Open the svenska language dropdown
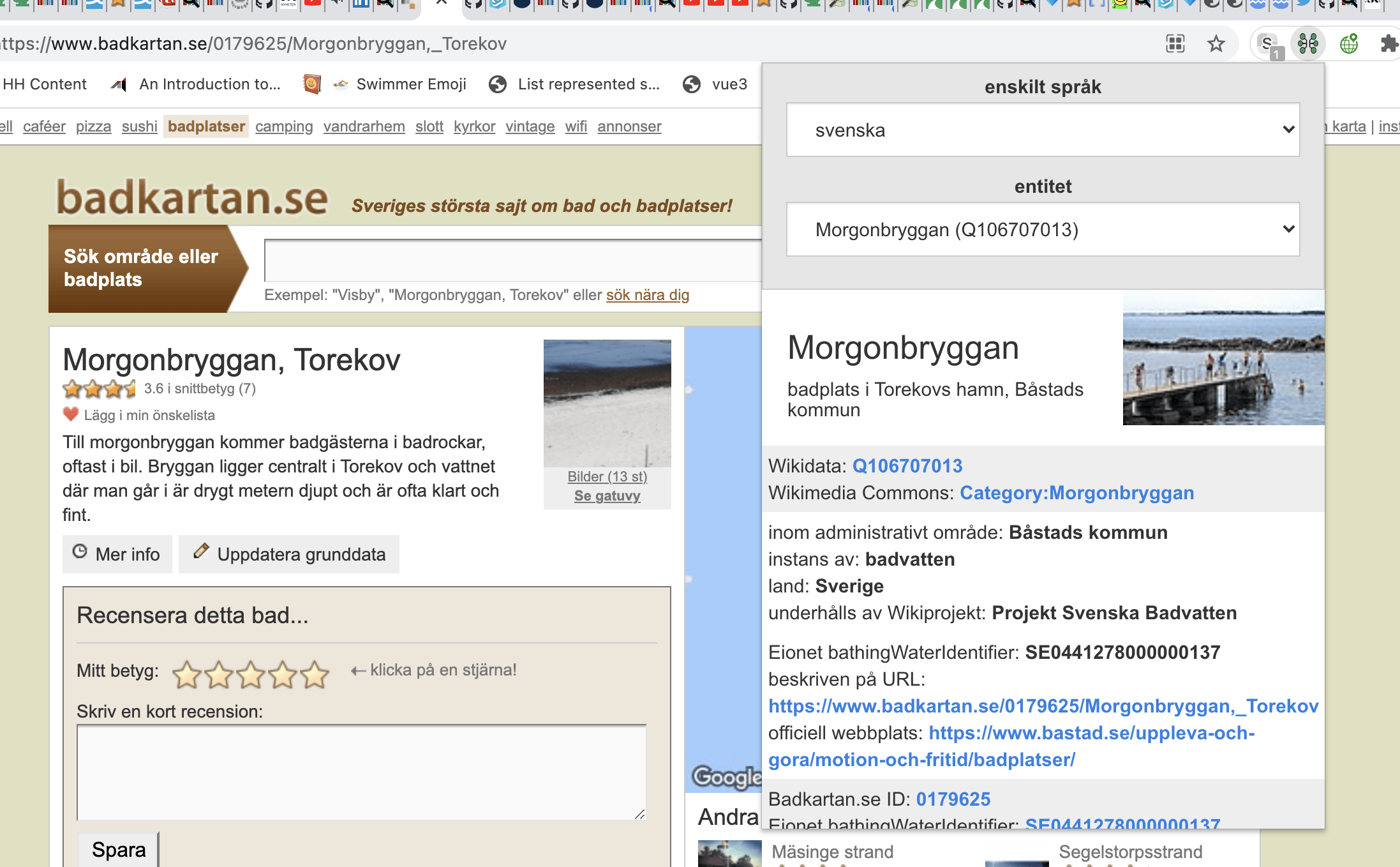The width and height of the screenshot is (1400, 867). [x=1043, y=130]
